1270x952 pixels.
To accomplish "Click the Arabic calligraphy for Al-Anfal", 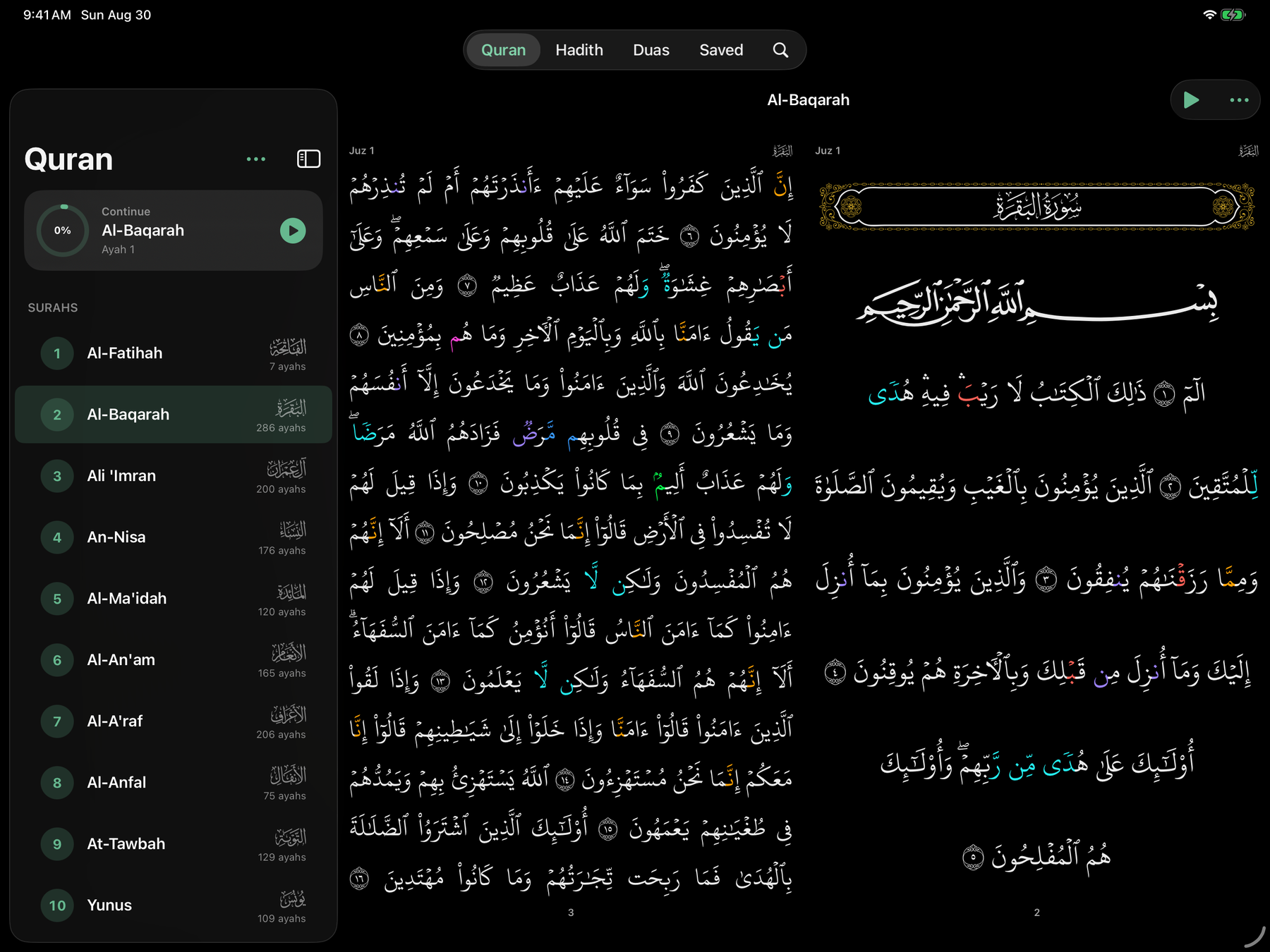I will tap(289, 776).
